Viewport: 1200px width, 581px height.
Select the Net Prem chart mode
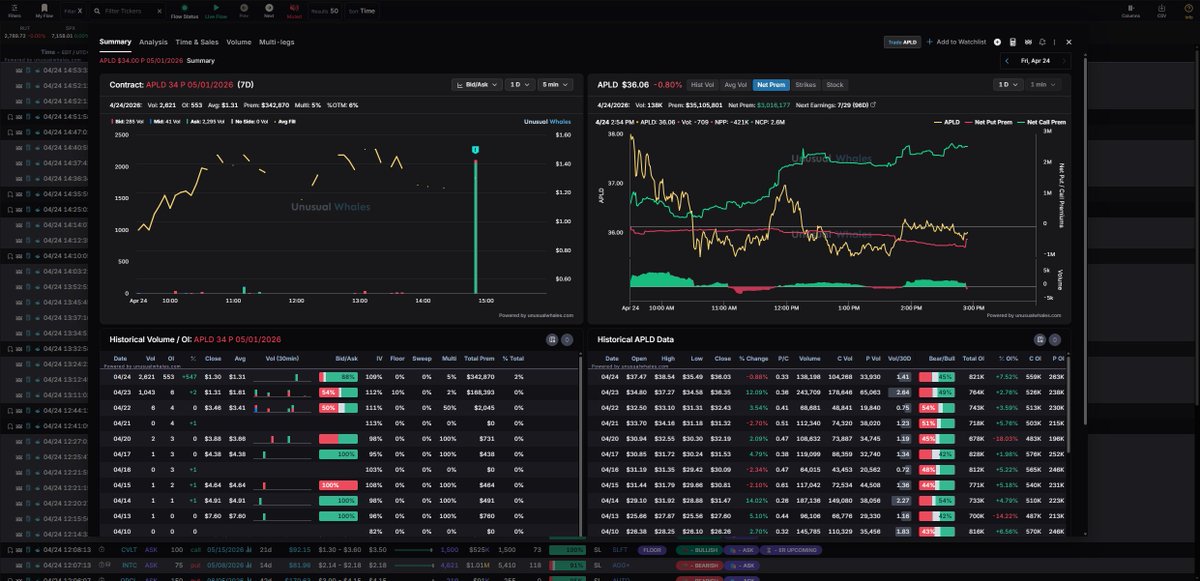point(770,85)
